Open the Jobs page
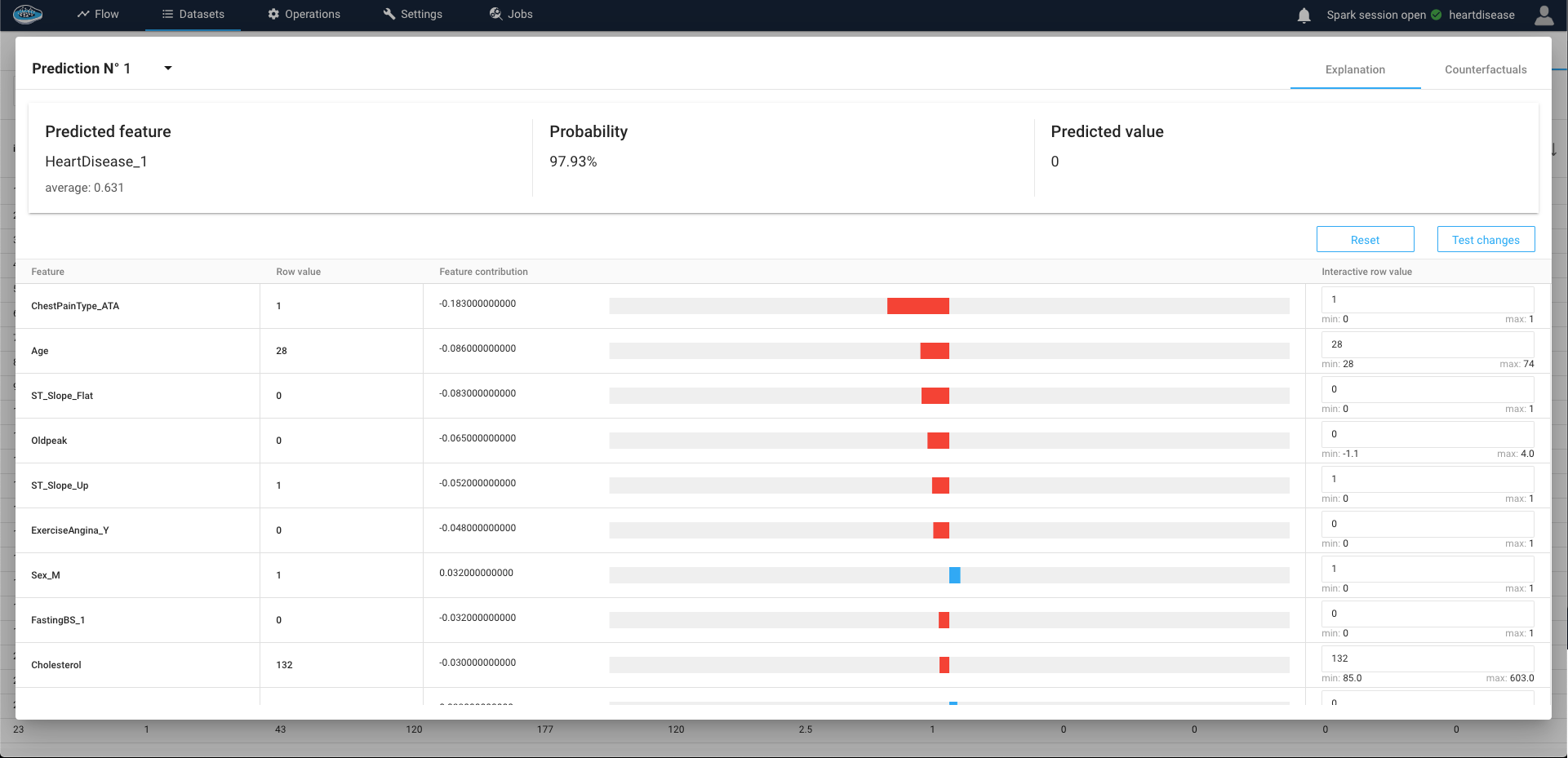Viewport: 1568px width, 758px height. (x=511, y=14)
